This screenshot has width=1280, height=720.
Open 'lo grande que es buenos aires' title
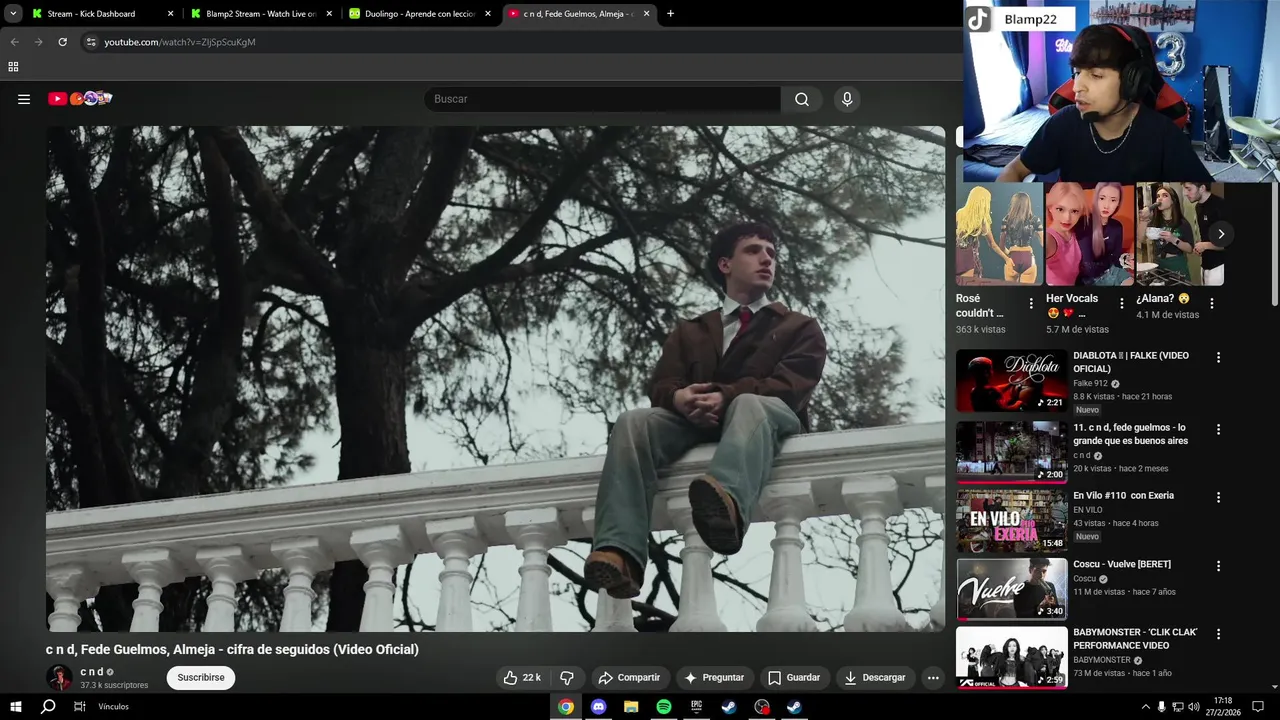(x=1131, y=434)
